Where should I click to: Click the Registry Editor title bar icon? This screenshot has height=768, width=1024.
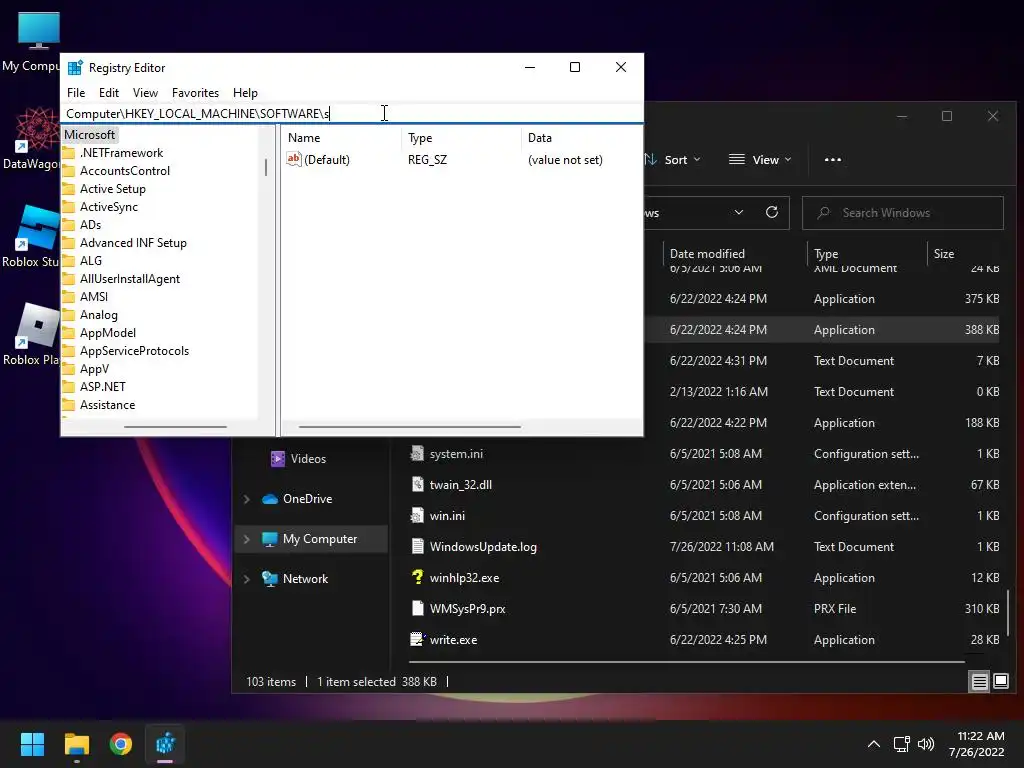tap(75, 67)
